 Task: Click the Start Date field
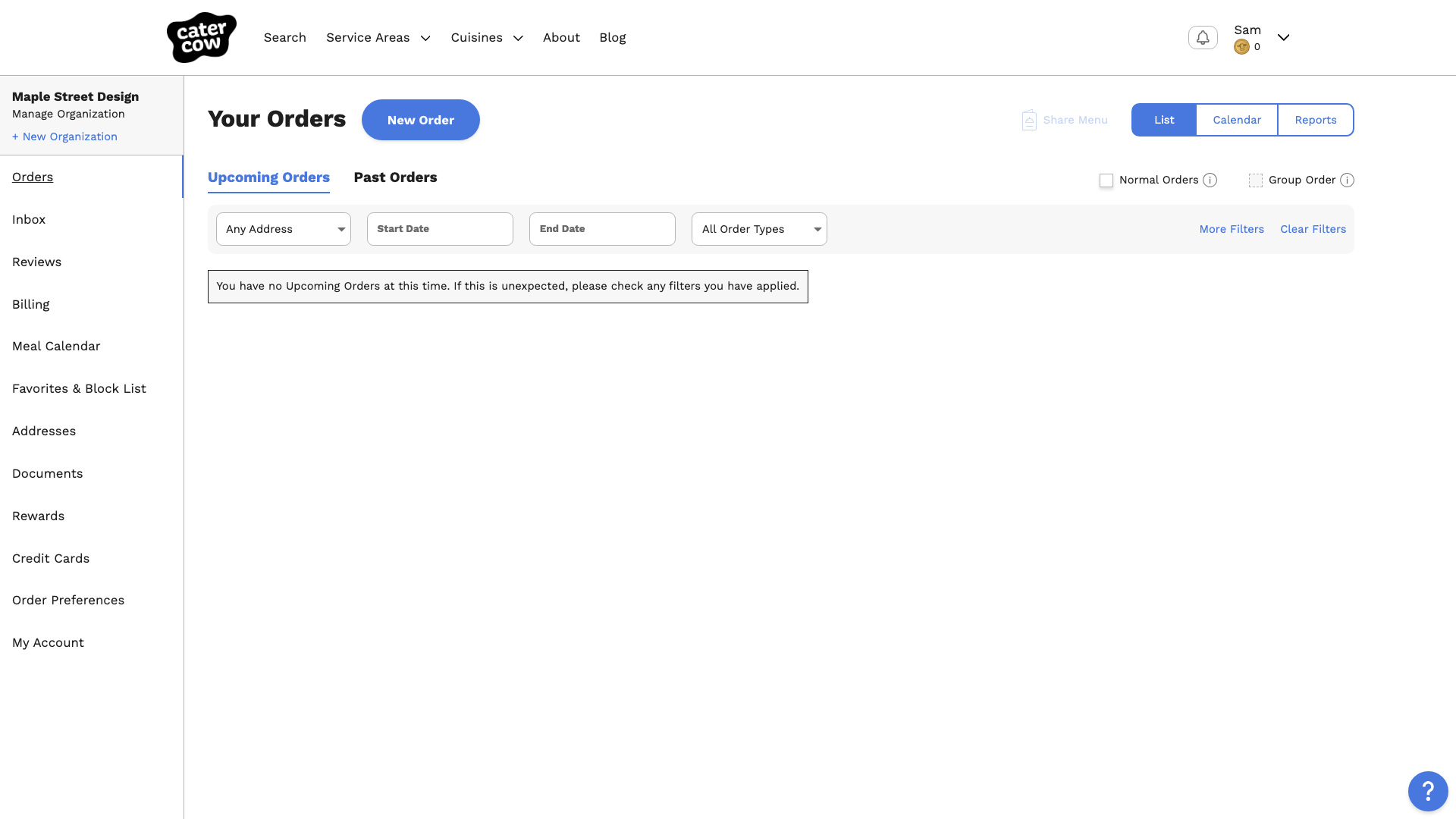pos(440,229)
